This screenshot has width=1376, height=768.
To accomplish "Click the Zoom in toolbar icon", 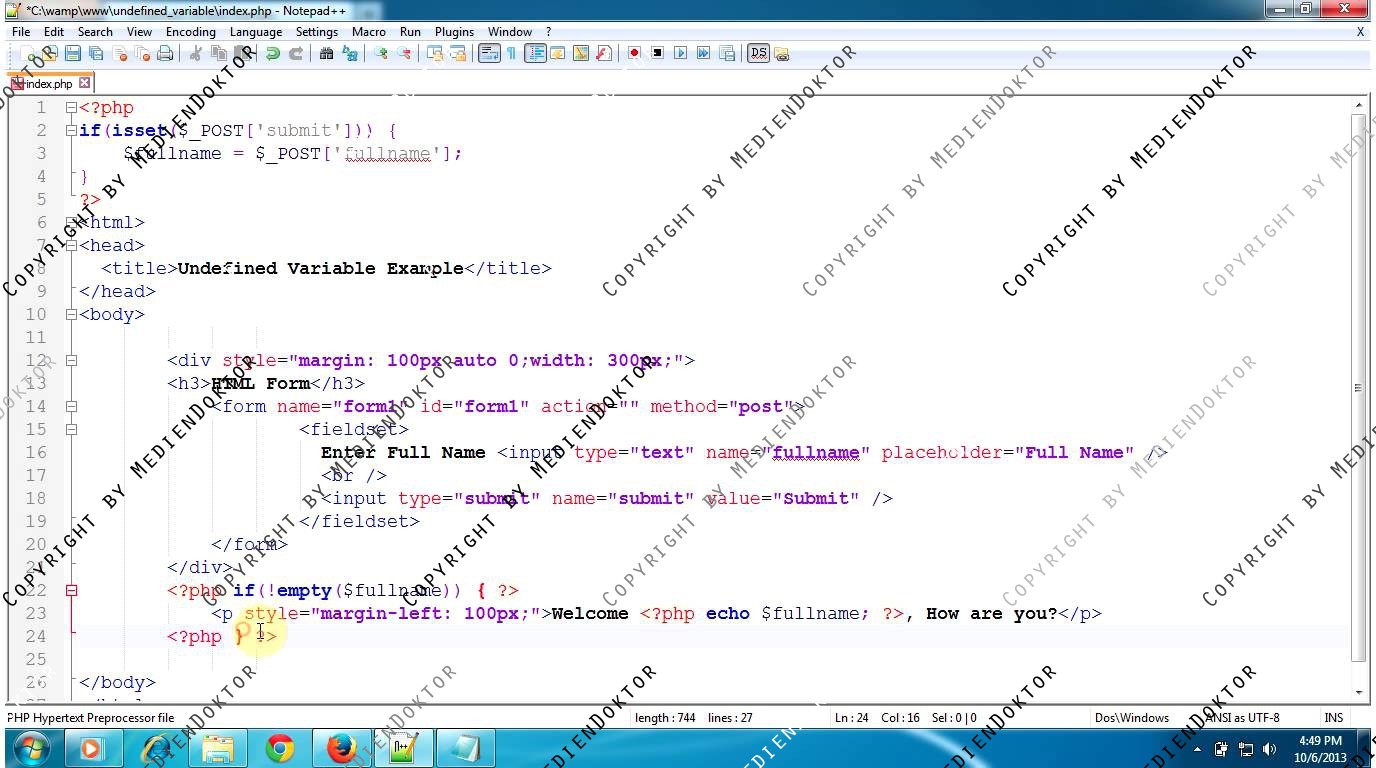I will (381, 54).
